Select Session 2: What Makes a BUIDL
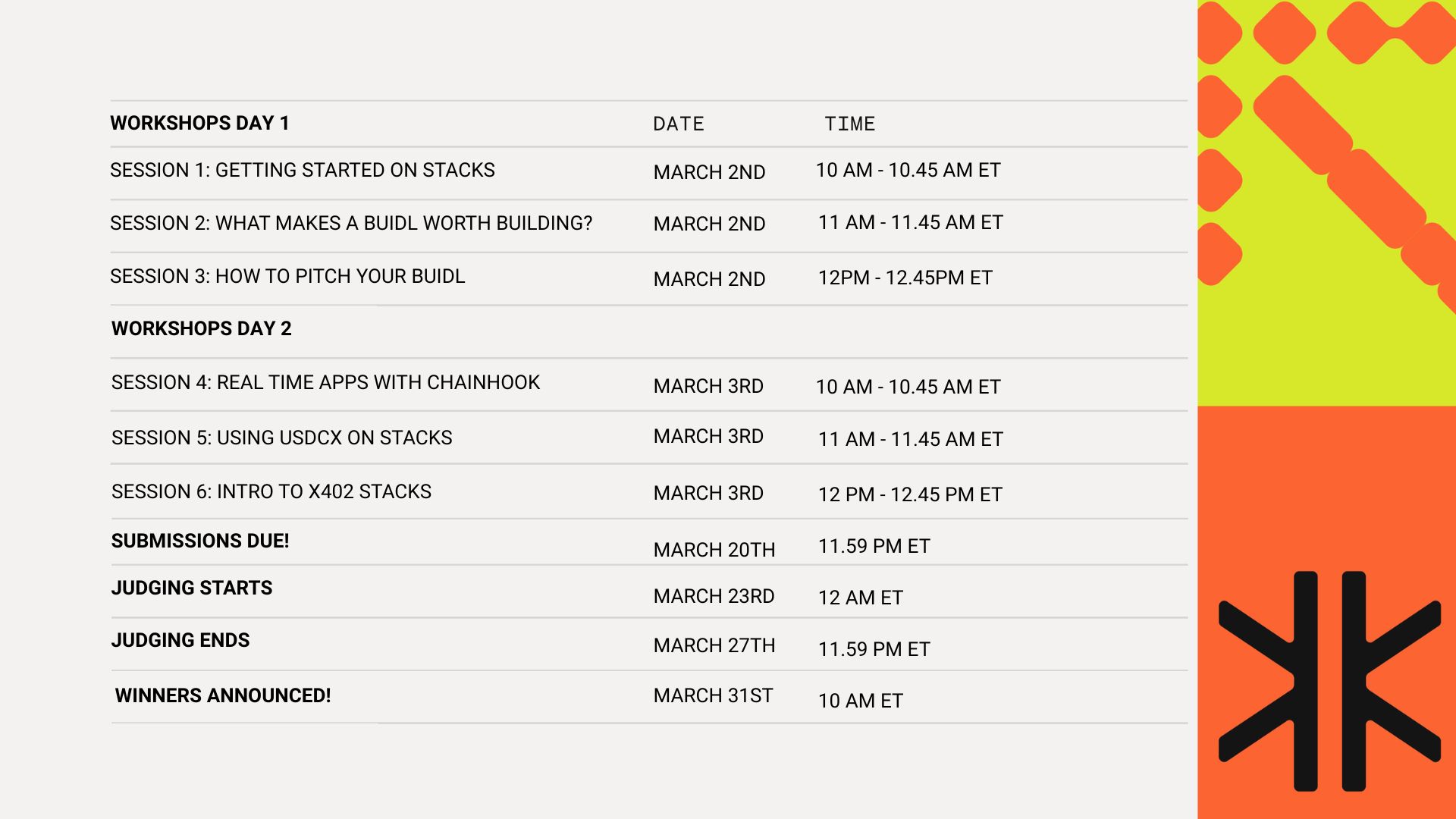This screenshot has width=1456, height=819. point(350,223)
